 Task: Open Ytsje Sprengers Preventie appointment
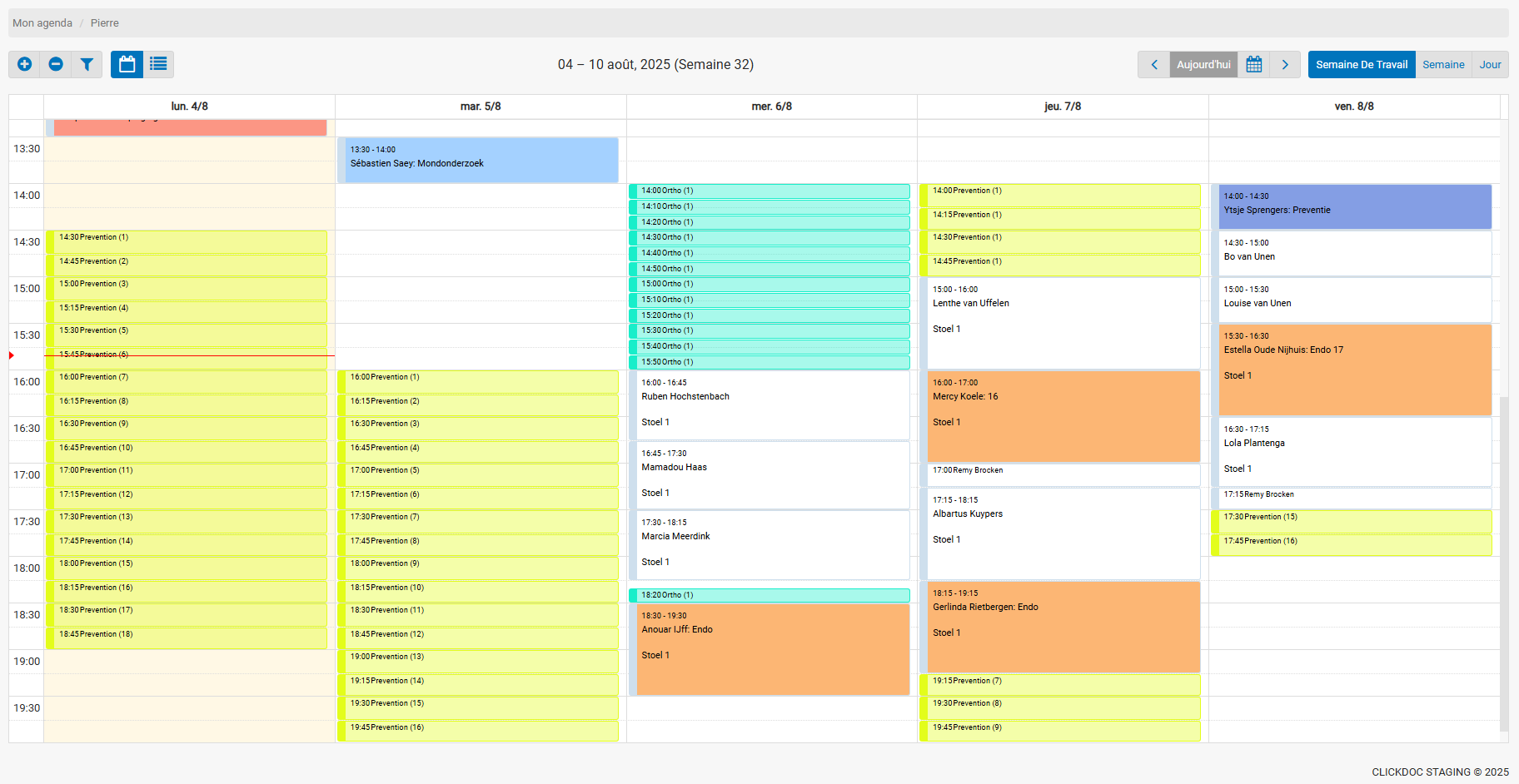1354,206
